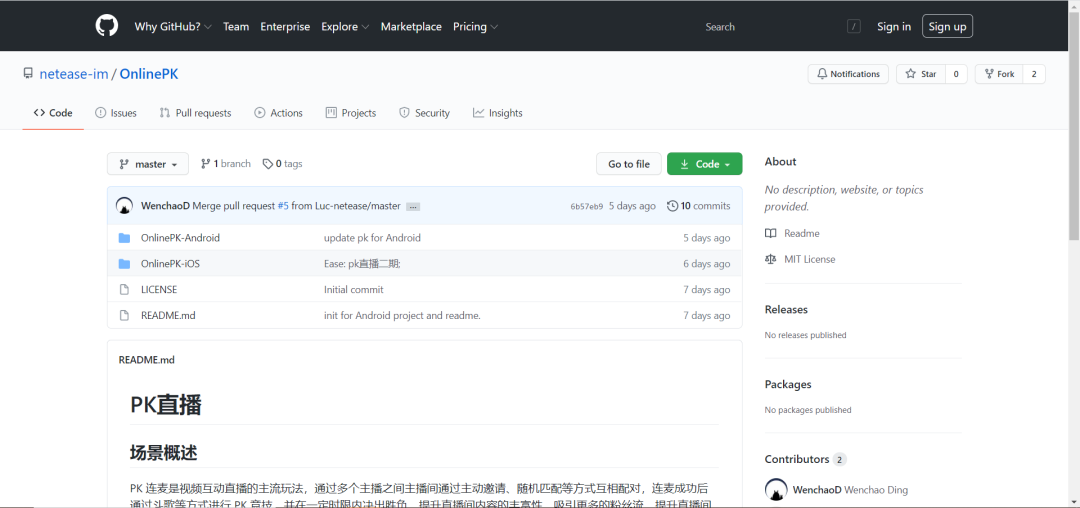1080x508 pixels.
Task: Click the fork count 2
Action: [x=1034, y=74]
